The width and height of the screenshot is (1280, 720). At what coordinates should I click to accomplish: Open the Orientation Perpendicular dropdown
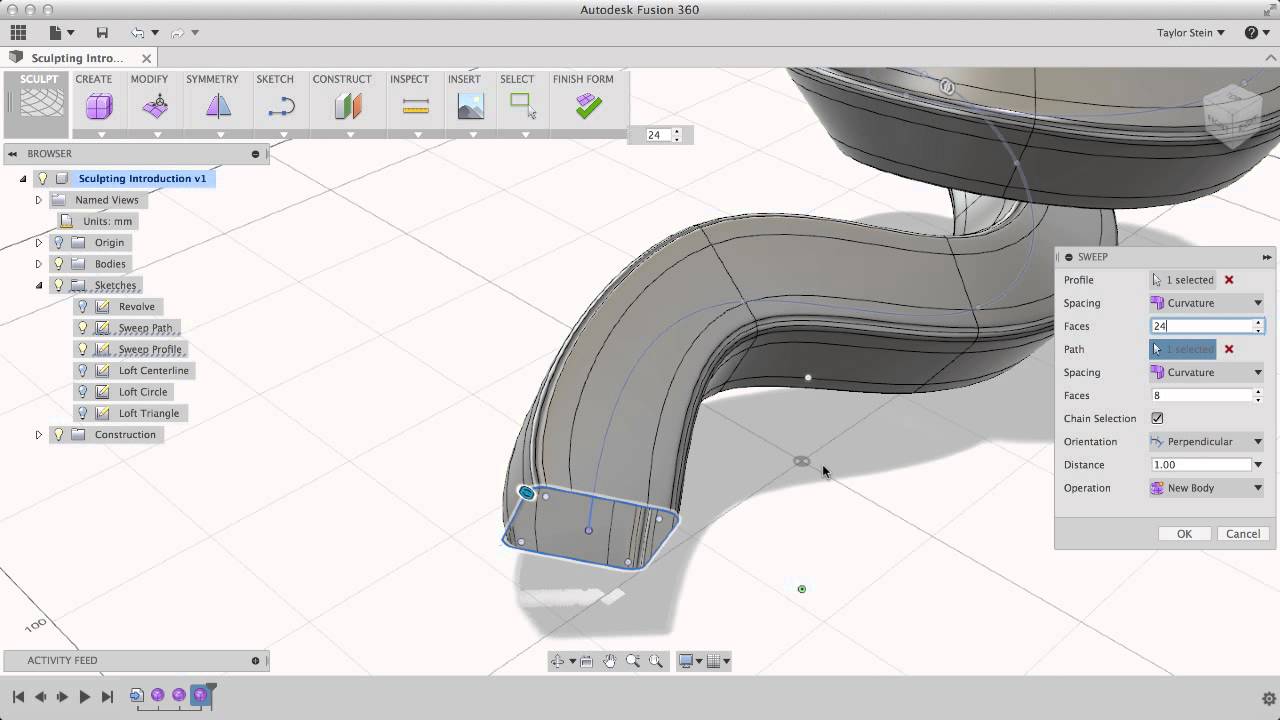pos(1207,441)
